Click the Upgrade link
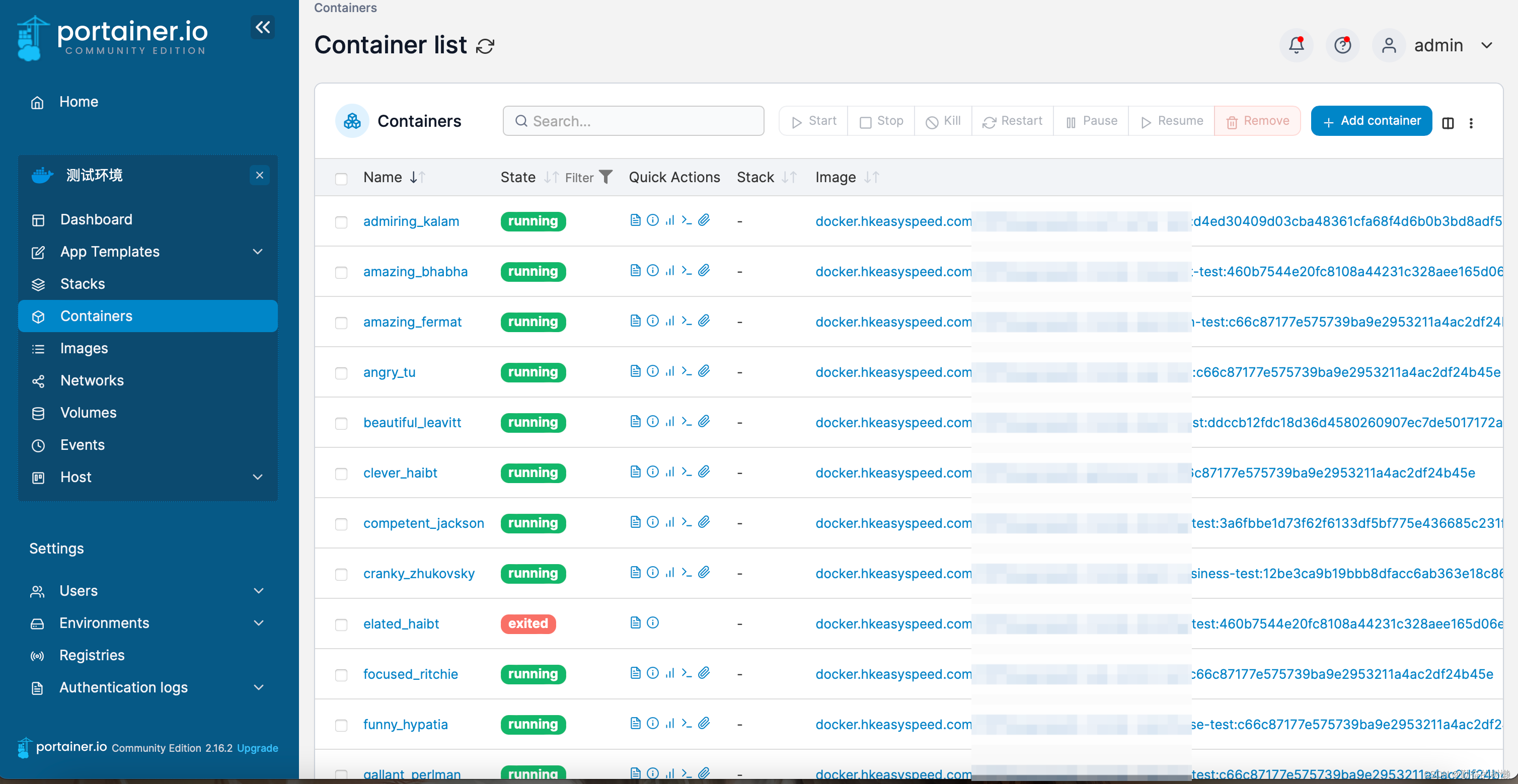Viewport: 1518px width, 784px height. [x=257, y=748]
